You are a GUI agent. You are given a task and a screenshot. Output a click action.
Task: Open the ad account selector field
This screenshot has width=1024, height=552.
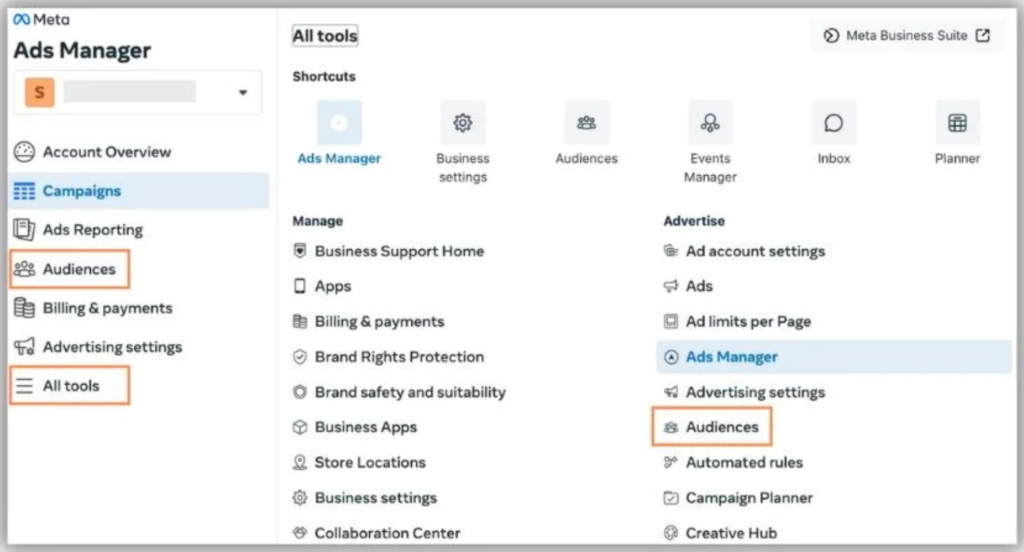coord(138,92)
